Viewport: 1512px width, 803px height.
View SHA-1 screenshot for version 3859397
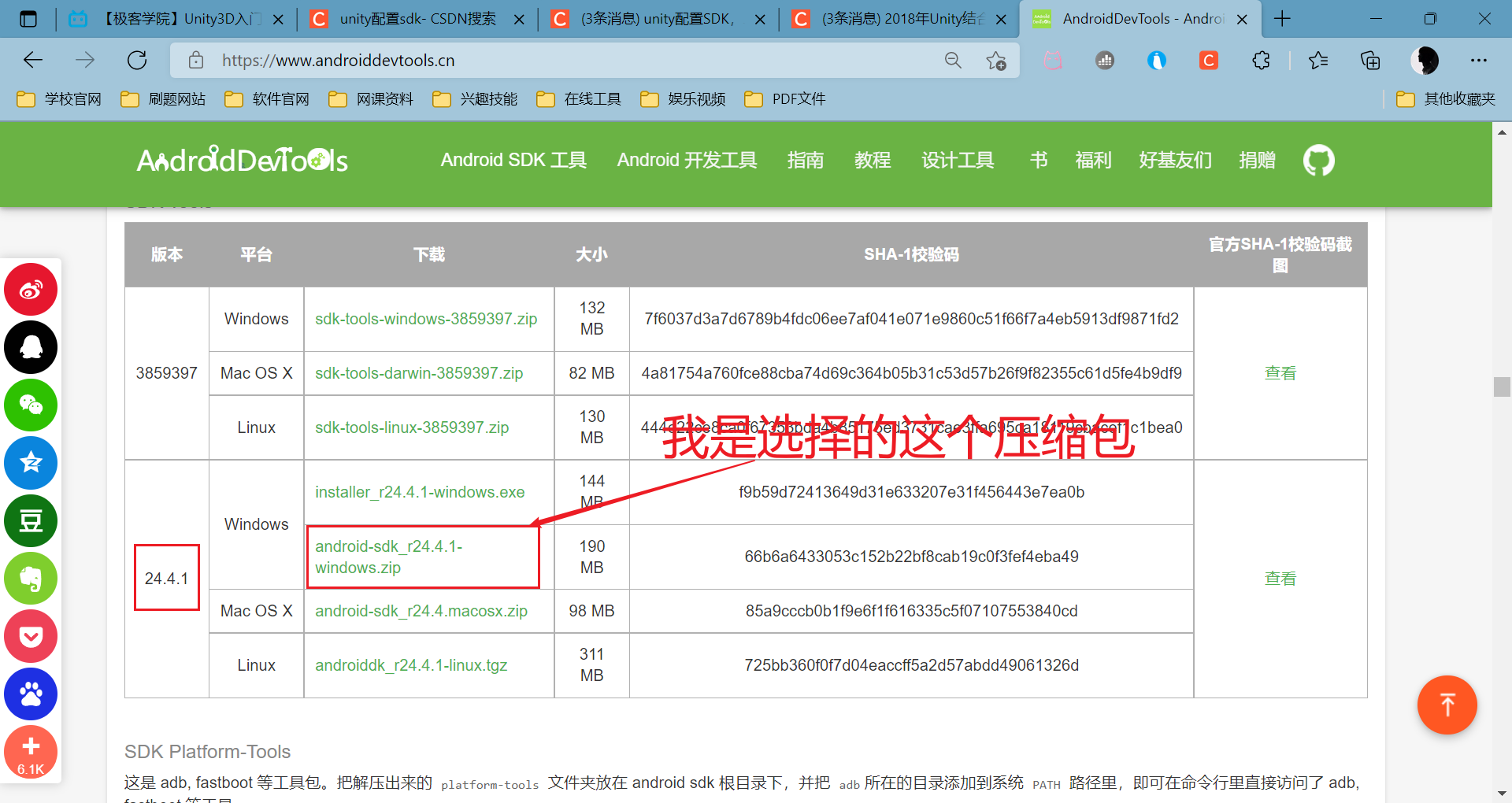[x=1280, y=373]
